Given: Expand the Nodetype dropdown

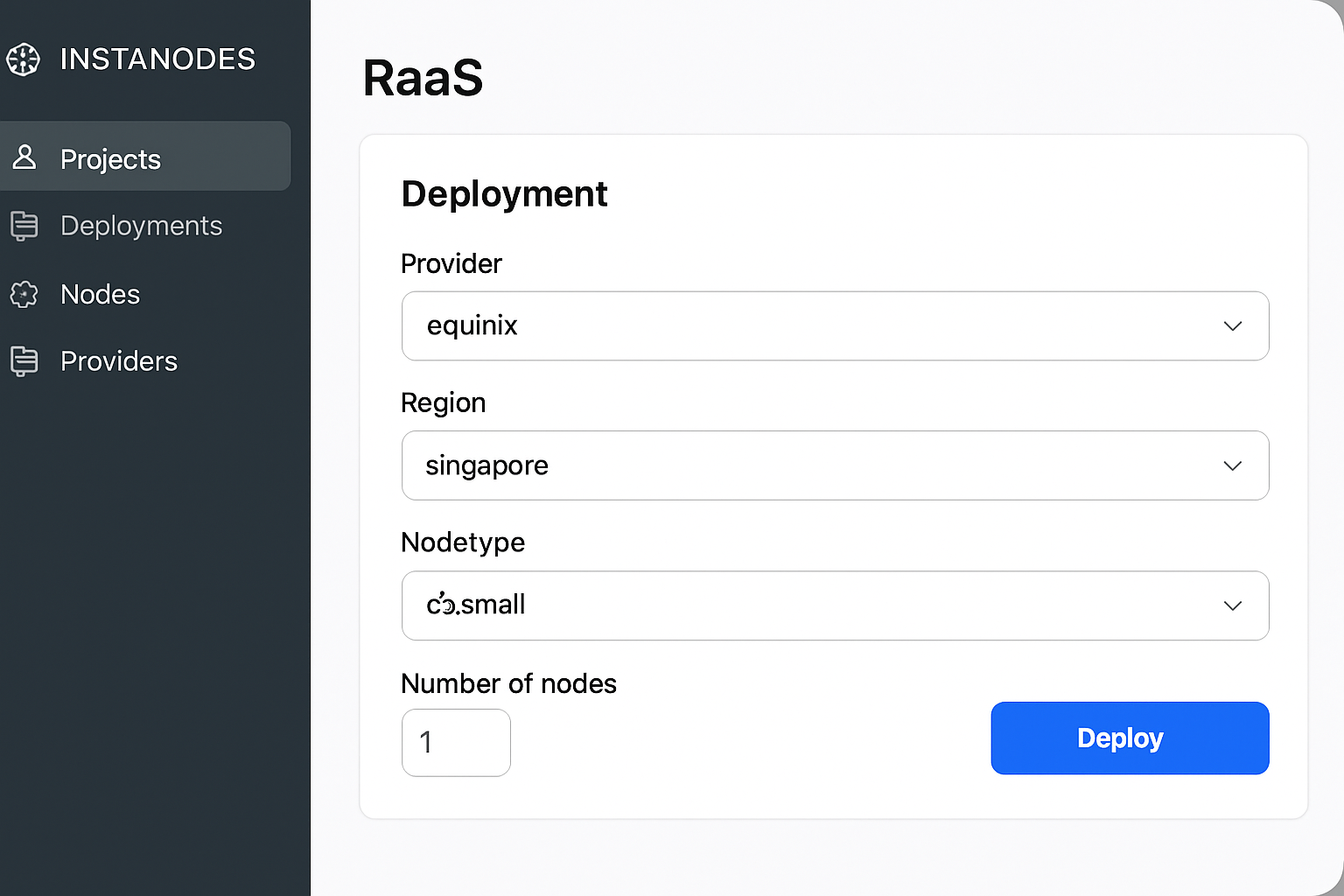Looking at the screenshot, I should (1233, 605).
